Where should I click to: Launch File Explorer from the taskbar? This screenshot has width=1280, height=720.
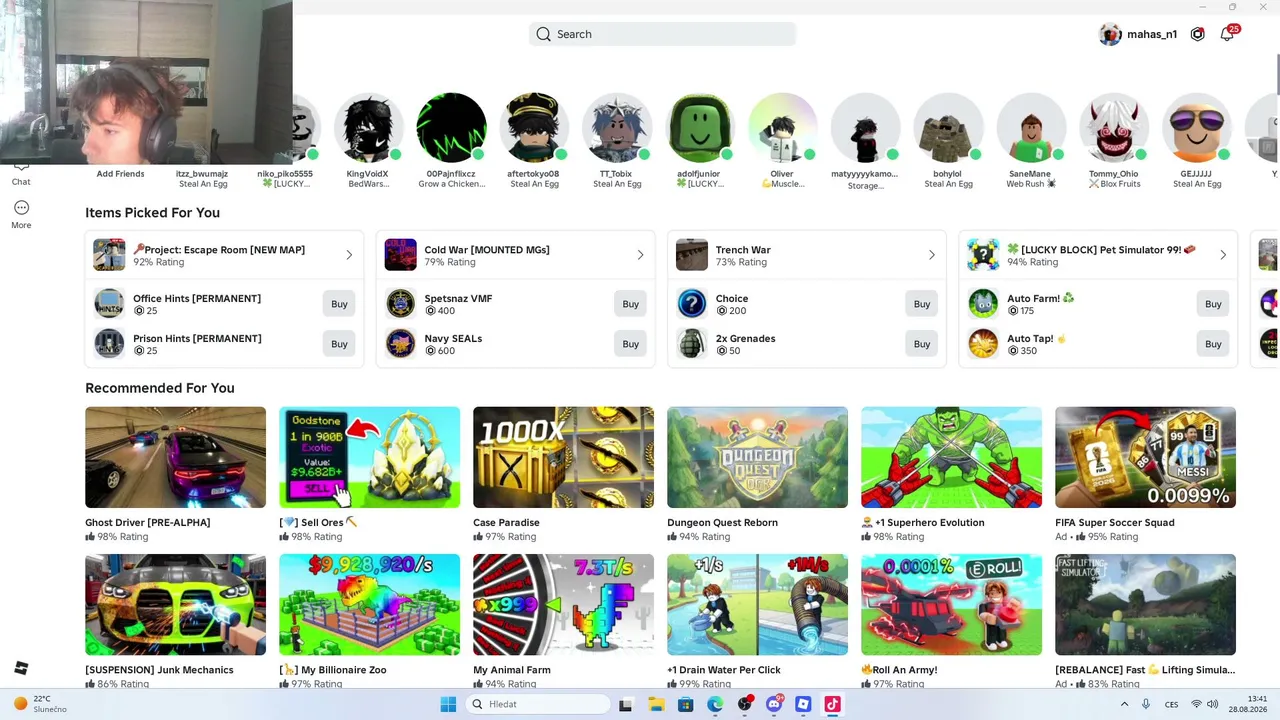pyautogui.click(x=656, y=704)
